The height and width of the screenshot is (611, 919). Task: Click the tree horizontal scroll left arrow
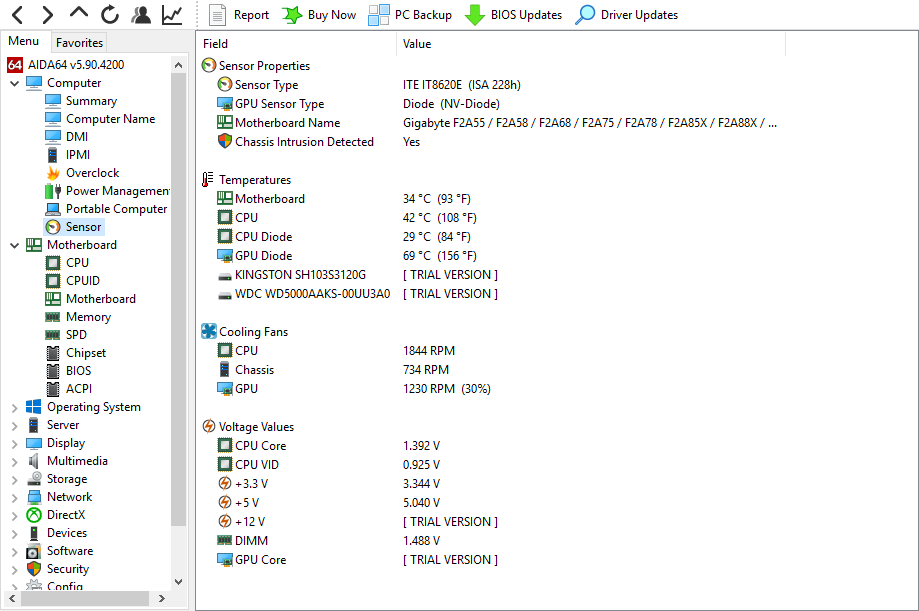(x=12, y=599)
